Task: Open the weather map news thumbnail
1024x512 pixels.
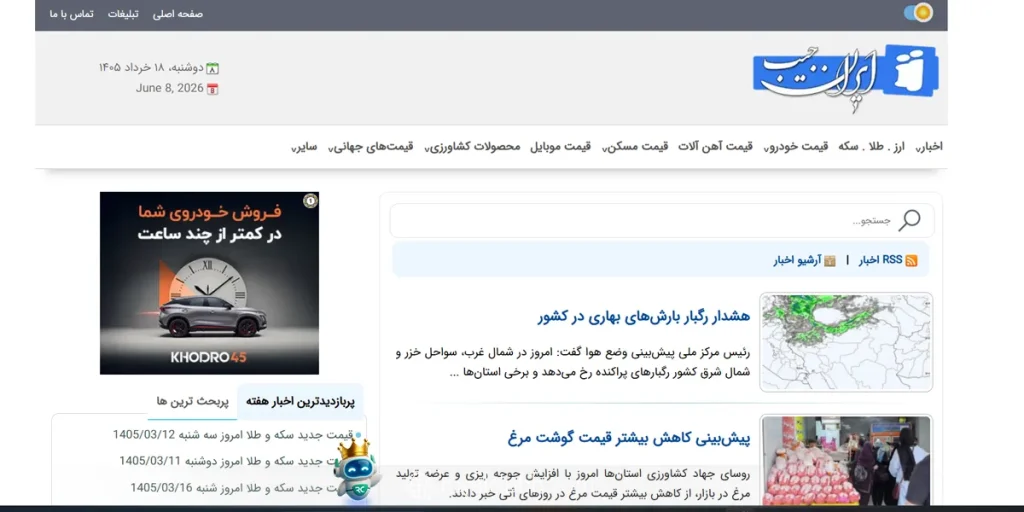Action: pos(846,342)
